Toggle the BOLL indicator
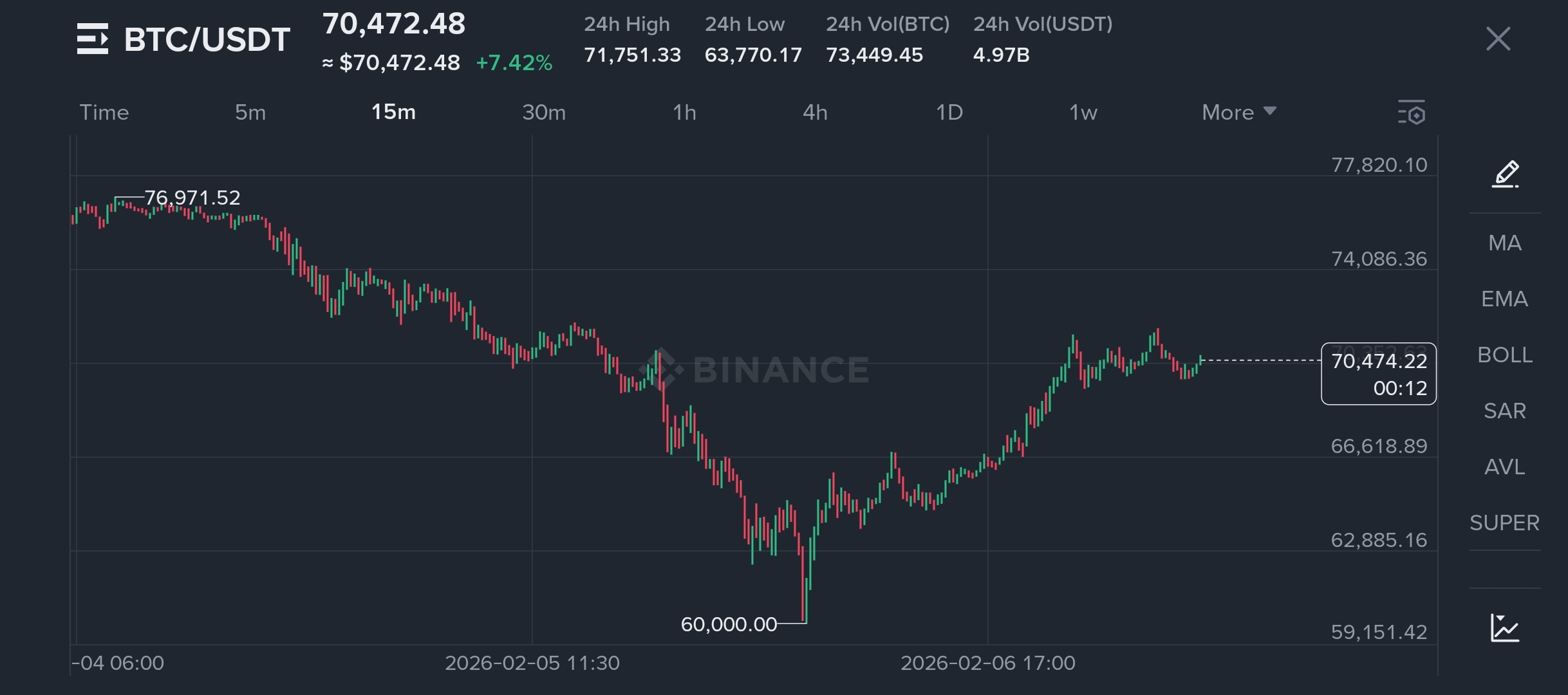Viewport: 1568px width, 695px height. pyautogui.click(x=1505, y=355)
